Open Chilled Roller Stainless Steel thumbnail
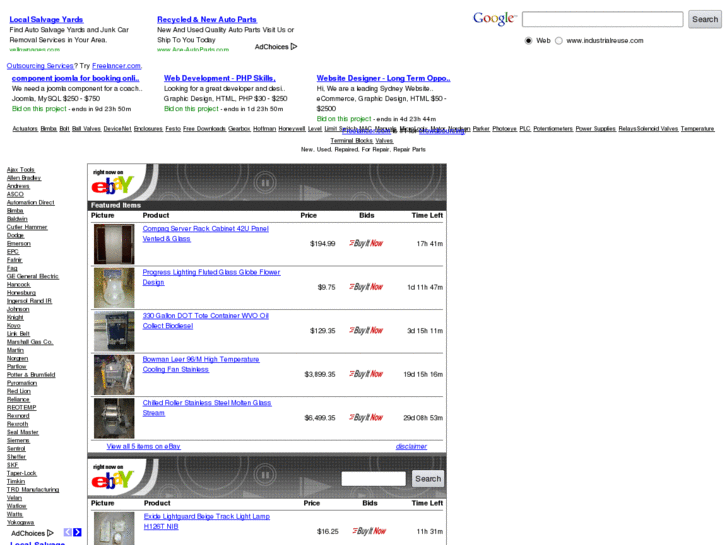 pos(114,418)
